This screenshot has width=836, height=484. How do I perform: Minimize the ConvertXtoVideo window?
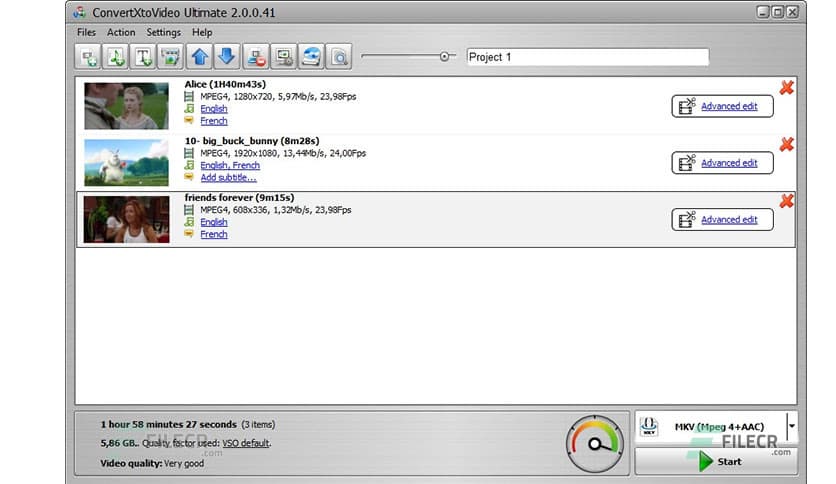763,12
